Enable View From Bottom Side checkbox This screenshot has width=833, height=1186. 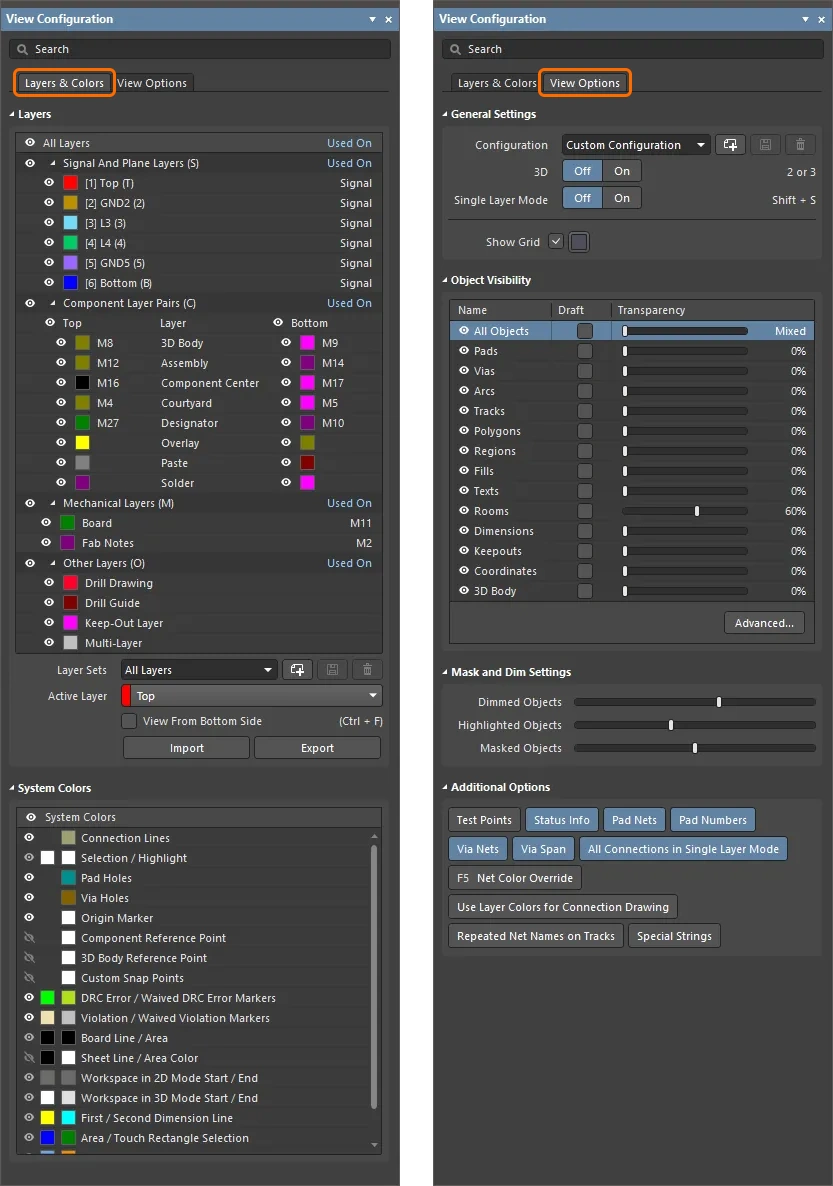[129, 721]
